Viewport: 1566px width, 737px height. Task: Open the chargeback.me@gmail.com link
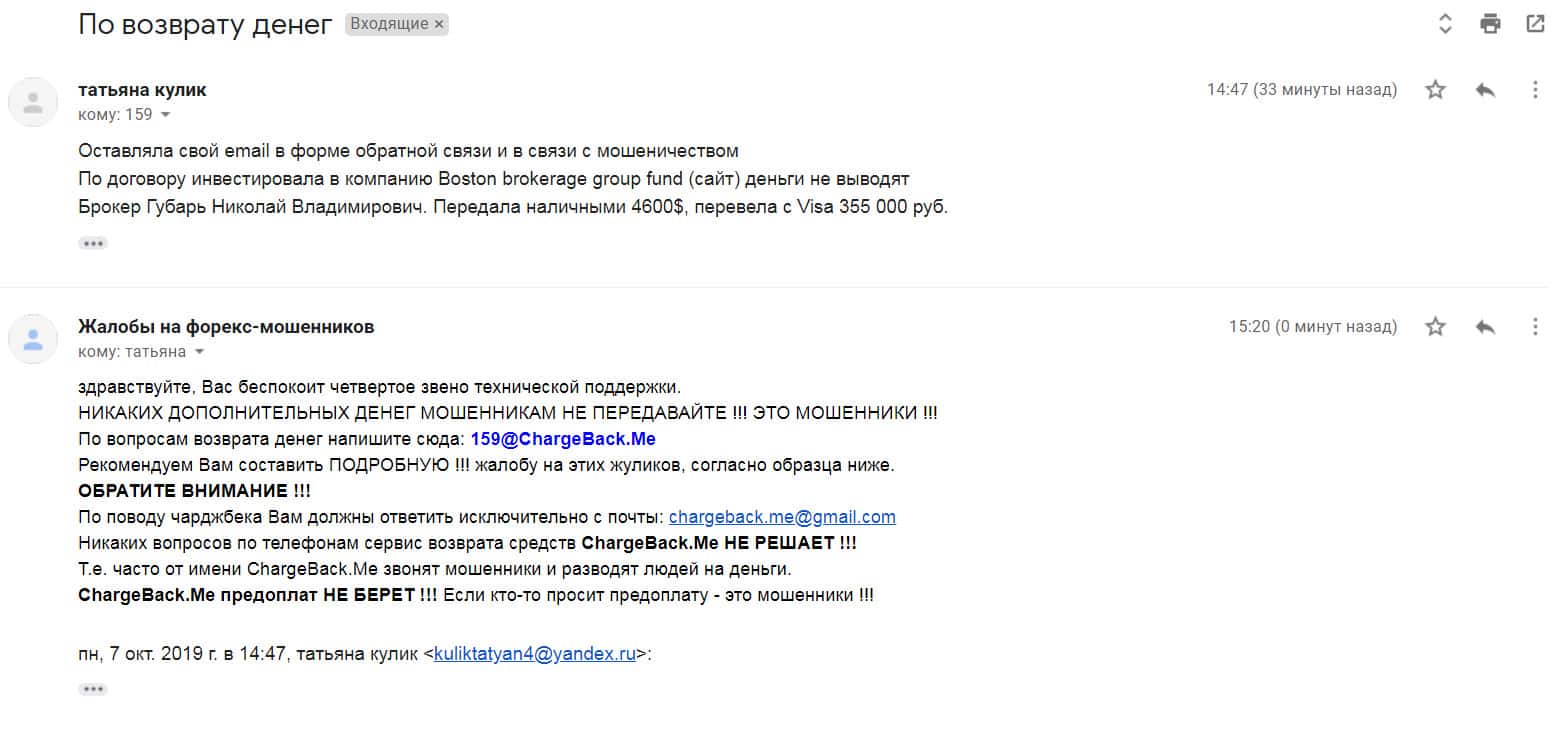[782, 517]
